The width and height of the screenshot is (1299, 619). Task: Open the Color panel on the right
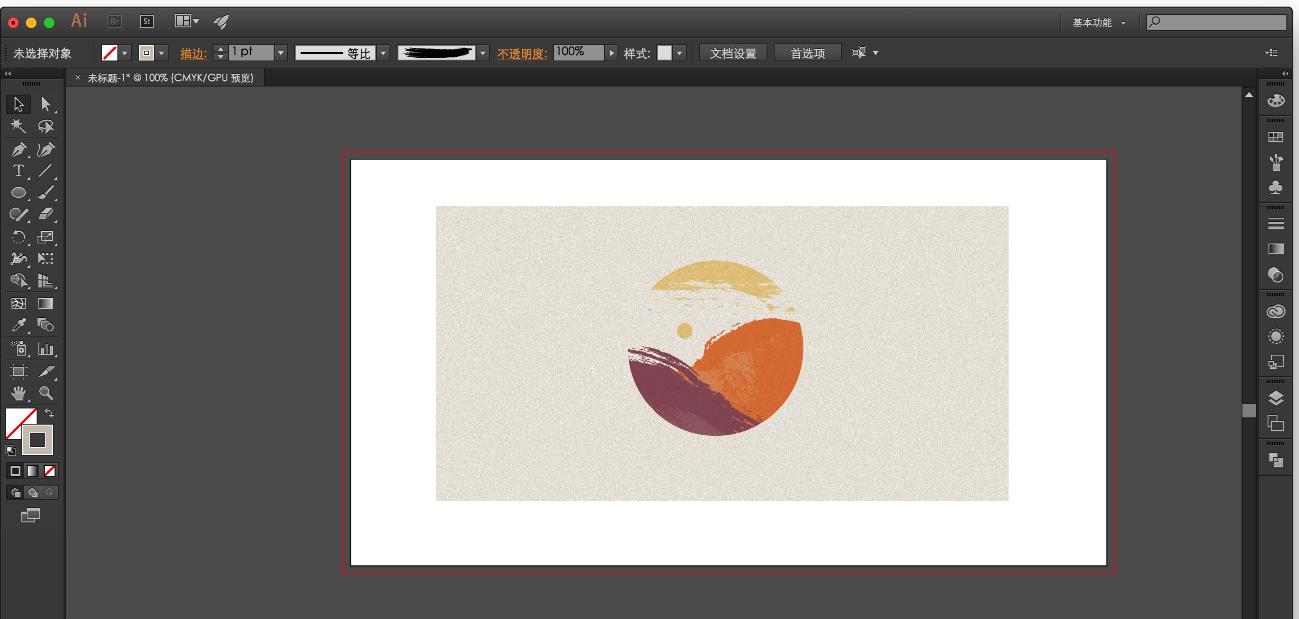[x=1275, y=102]
